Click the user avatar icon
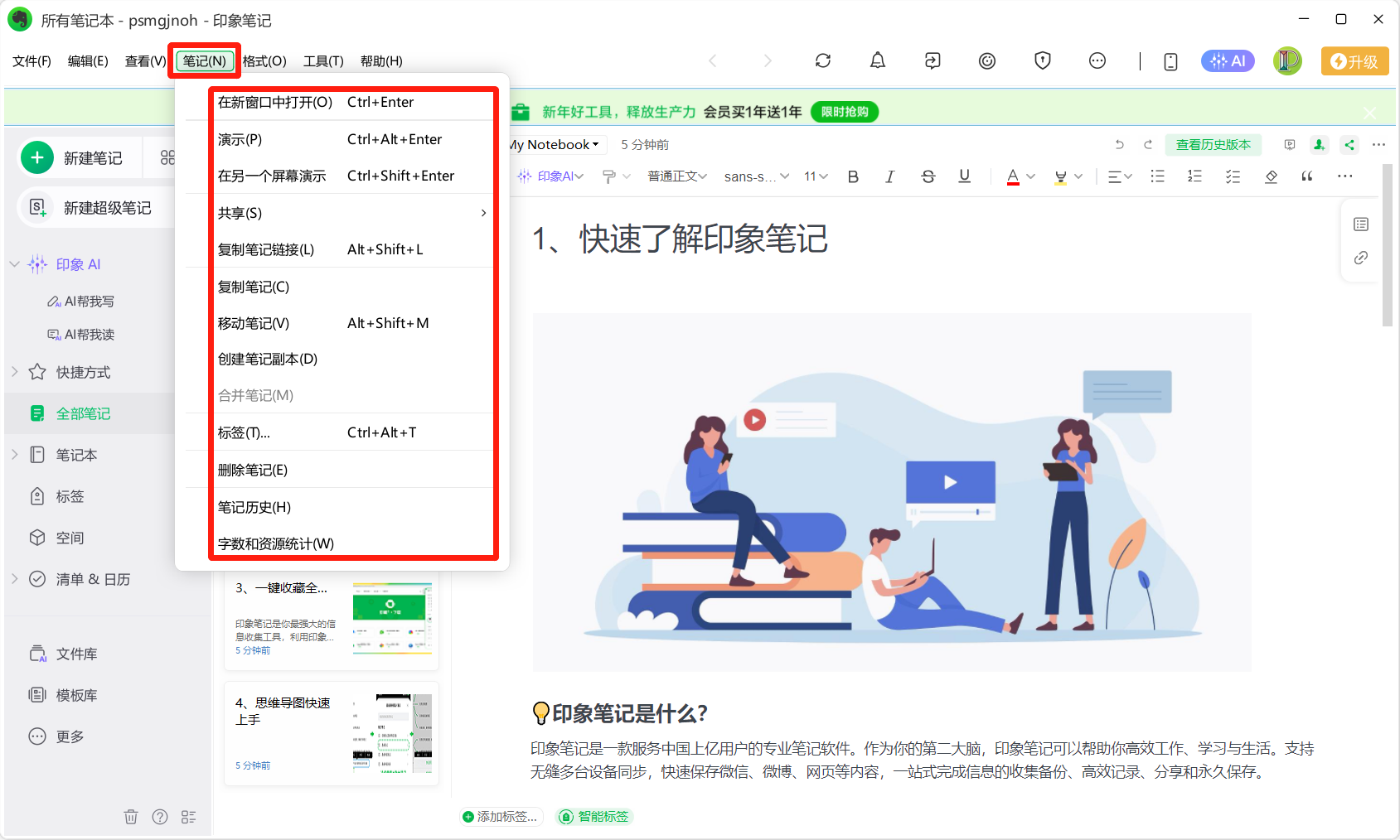This screenshot has height=840, width=1400. pos(1287,60)
